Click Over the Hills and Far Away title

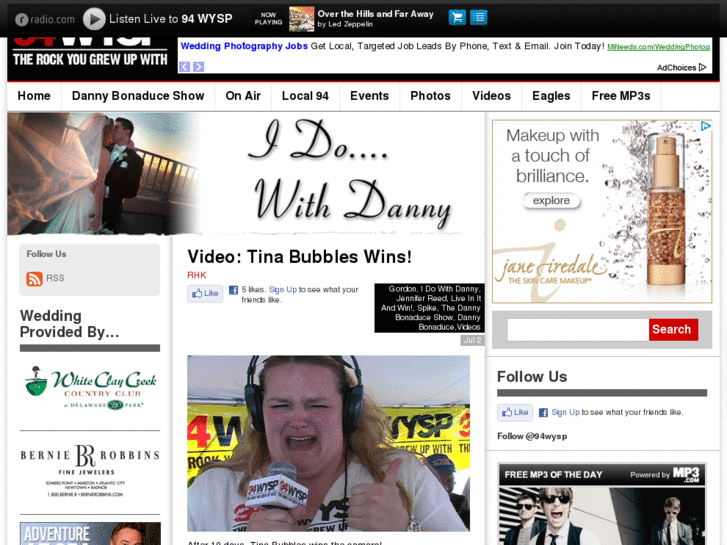pyautogui.click(x=375, y=14)
